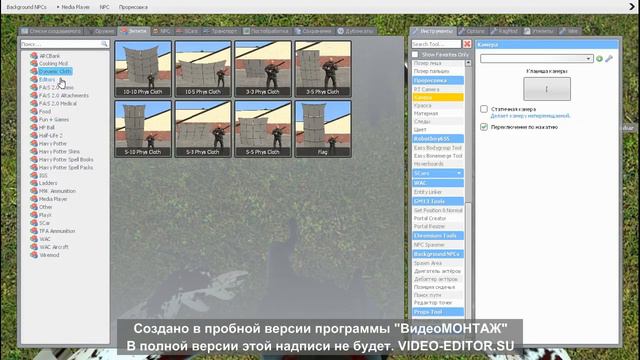Collapse the WAC tool category header
Screen dimensions: 640x360
click(438, 183)
